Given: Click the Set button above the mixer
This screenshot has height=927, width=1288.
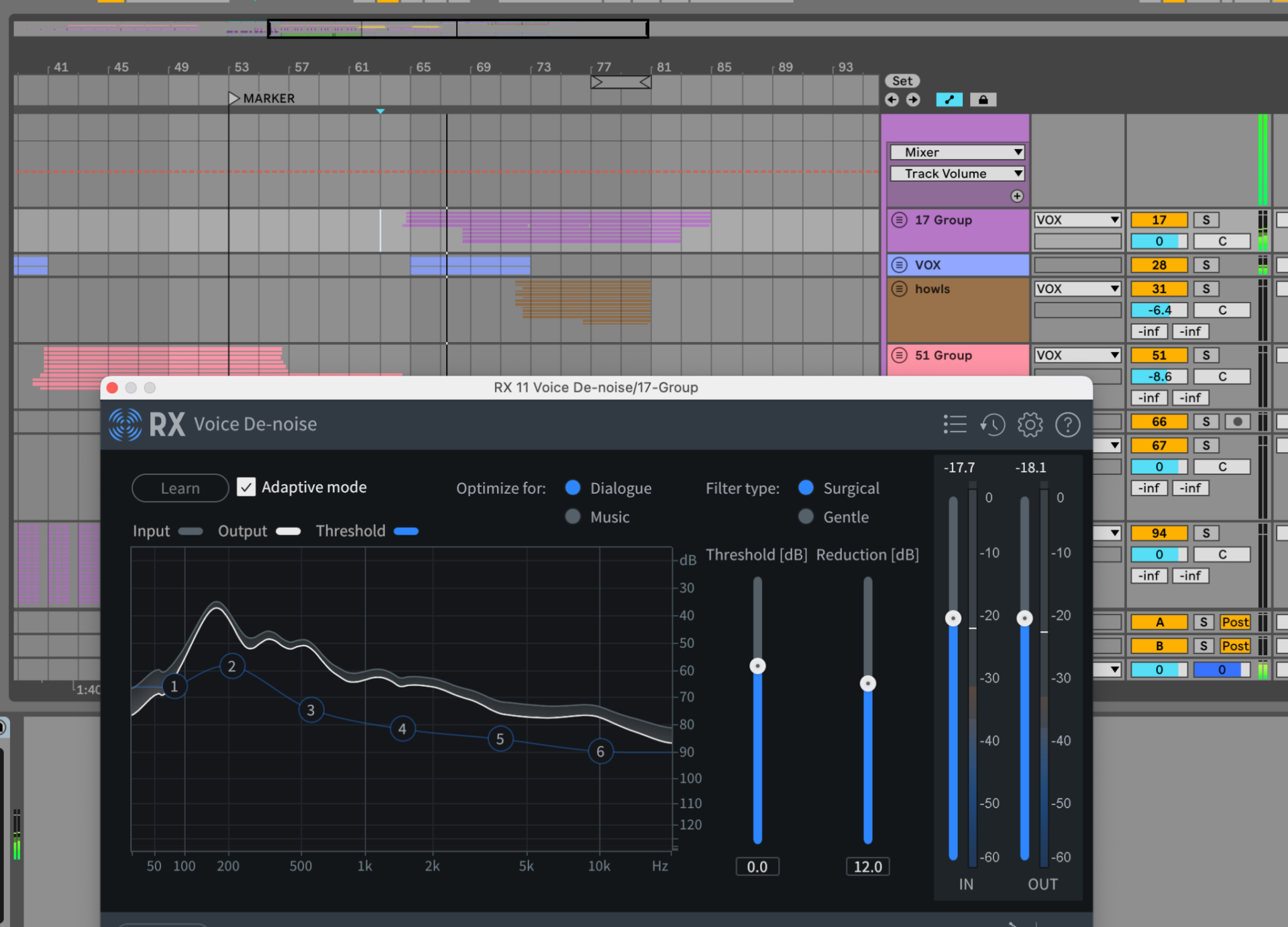Looking at the screenshot, I should [x=902, y=80].
